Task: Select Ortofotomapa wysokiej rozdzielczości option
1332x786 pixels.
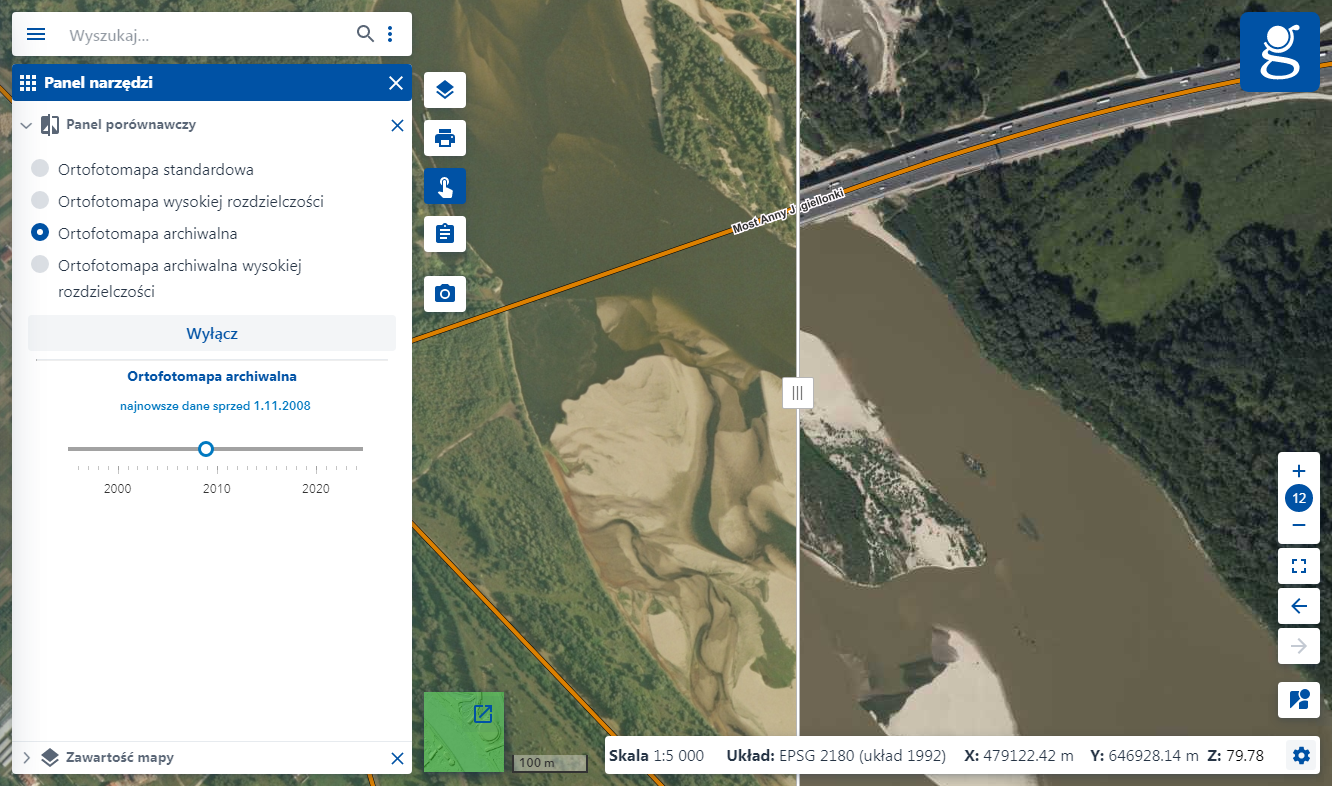Action: (40, 201)
